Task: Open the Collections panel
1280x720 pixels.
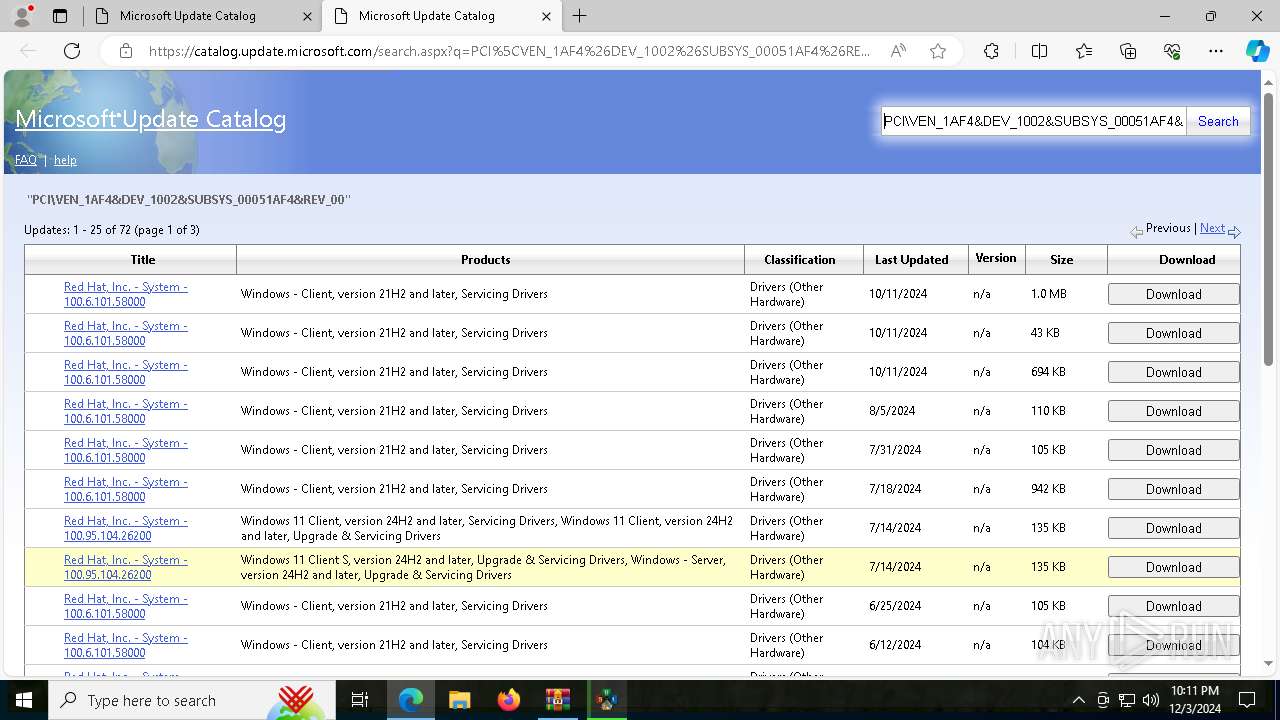Action: click(1128, 51)
